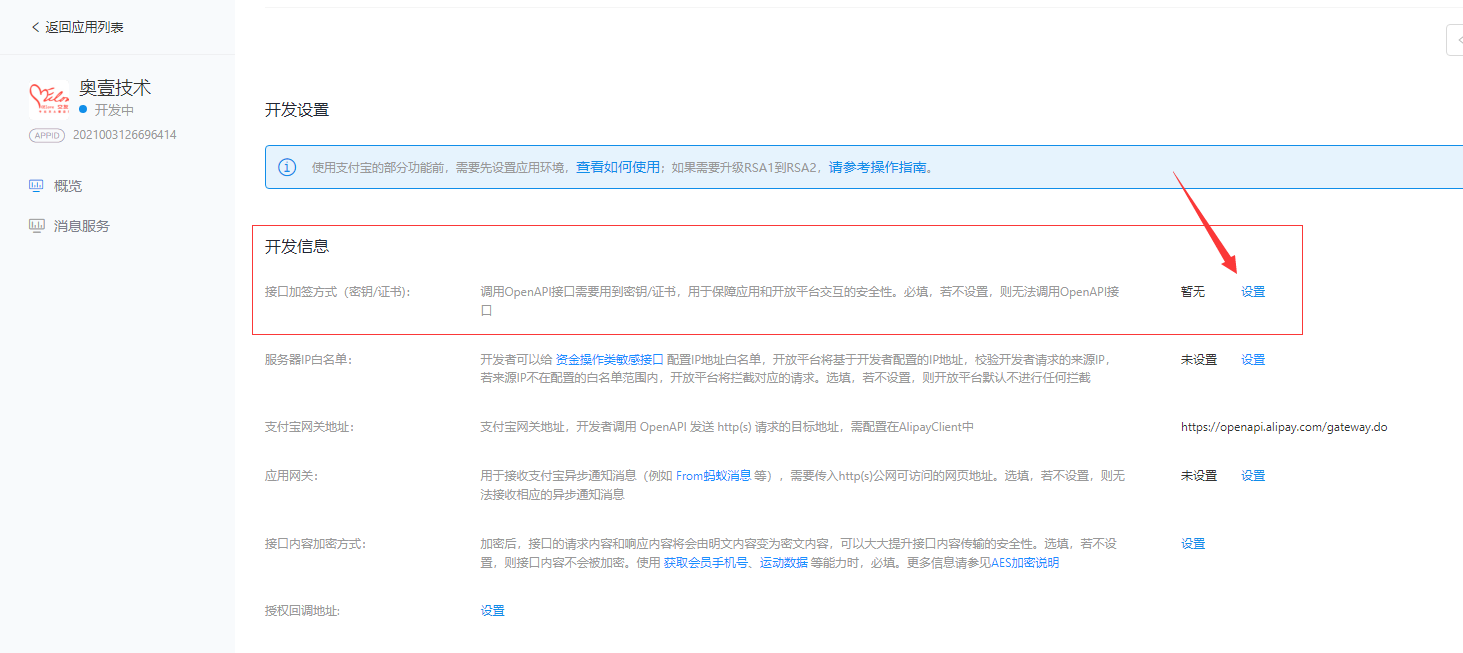Click the 奥壹技术 app logo

pyautogui.click(x=49, y=100)
